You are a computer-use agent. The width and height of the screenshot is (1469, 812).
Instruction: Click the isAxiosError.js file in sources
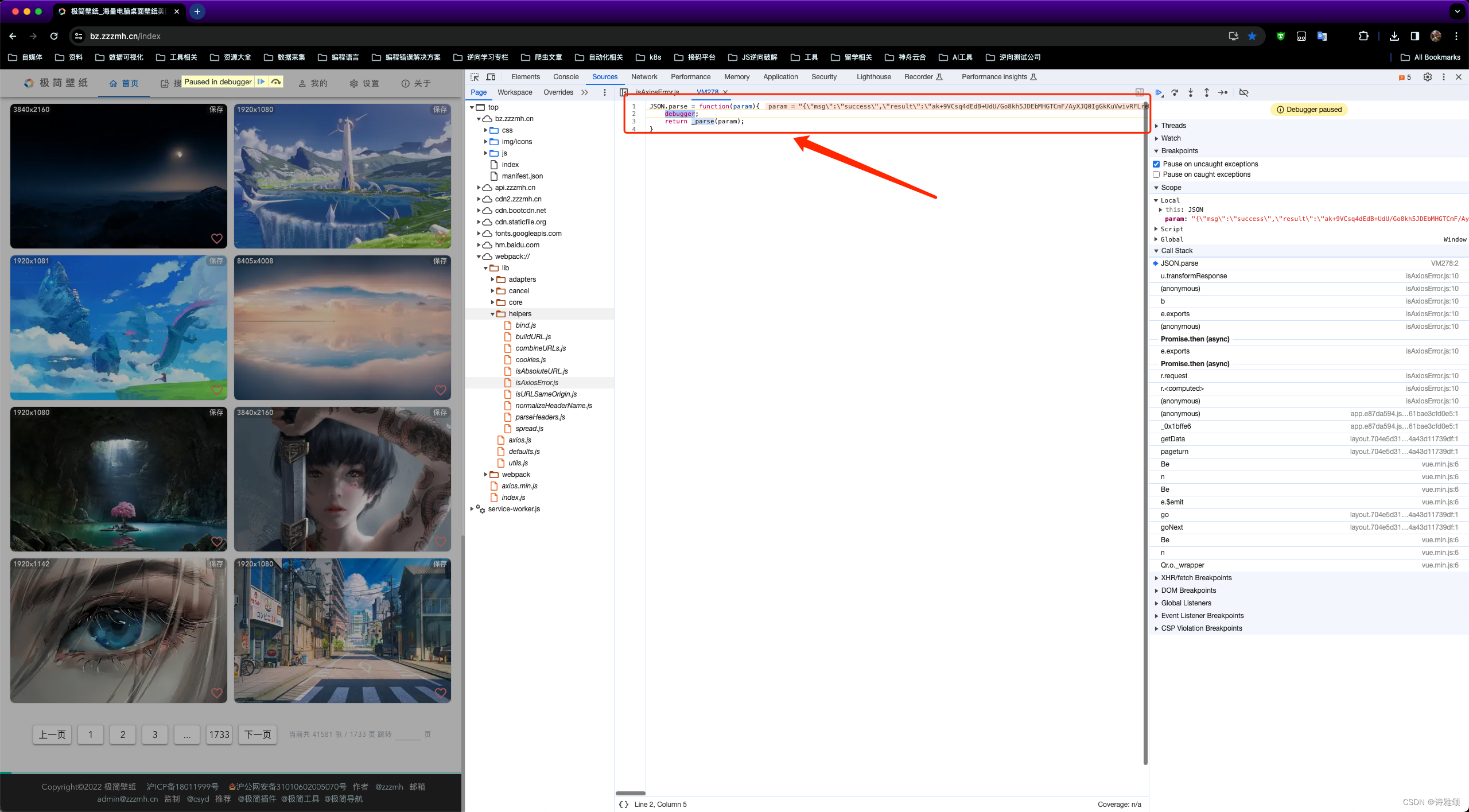click(x=538, y=382)
